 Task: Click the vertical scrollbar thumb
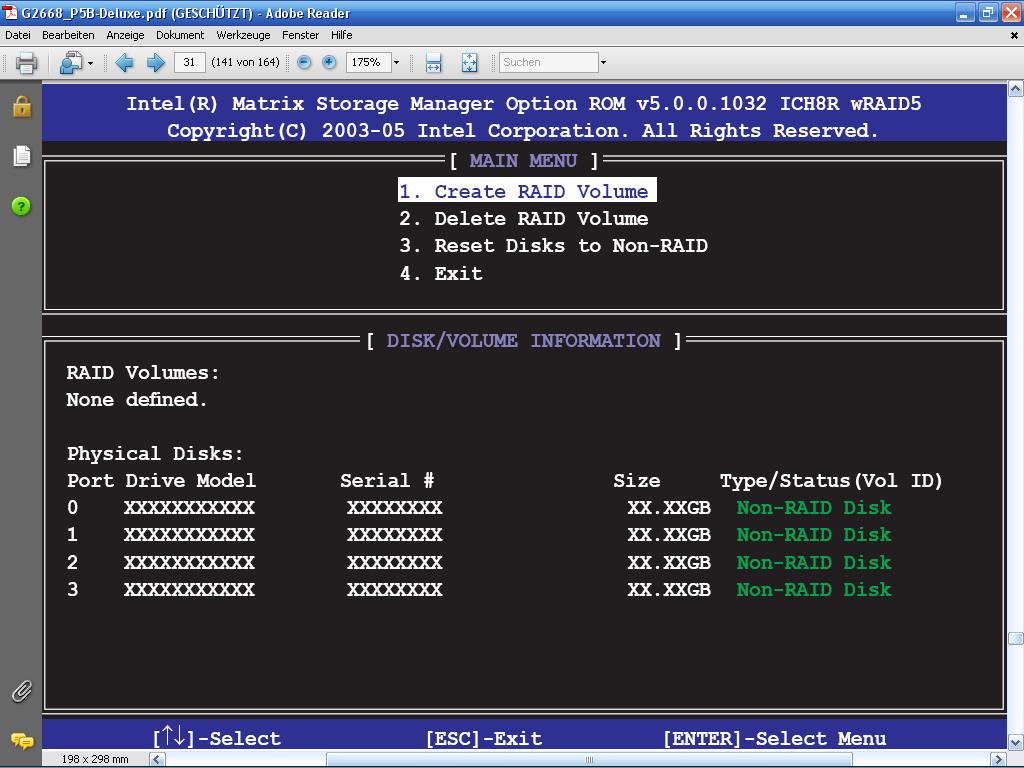[1016, 638]
